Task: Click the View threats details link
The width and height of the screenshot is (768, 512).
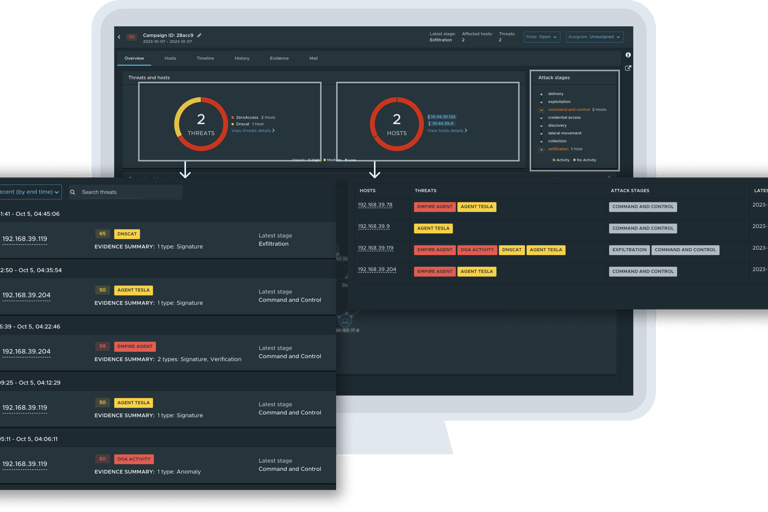Action: point(253,131)
